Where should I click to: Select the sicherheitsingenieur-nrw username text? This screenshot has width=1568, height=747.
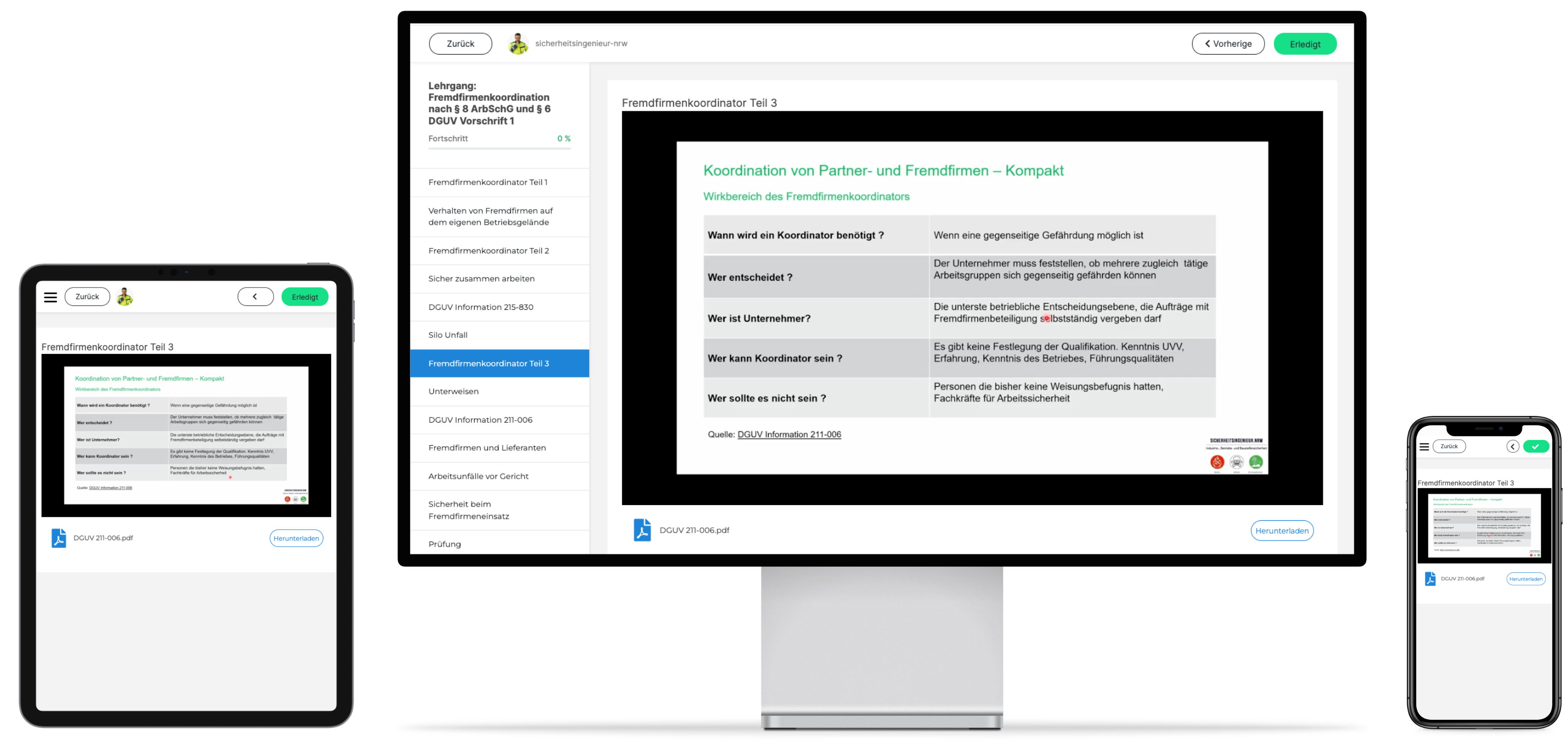[x=581, y=43]
